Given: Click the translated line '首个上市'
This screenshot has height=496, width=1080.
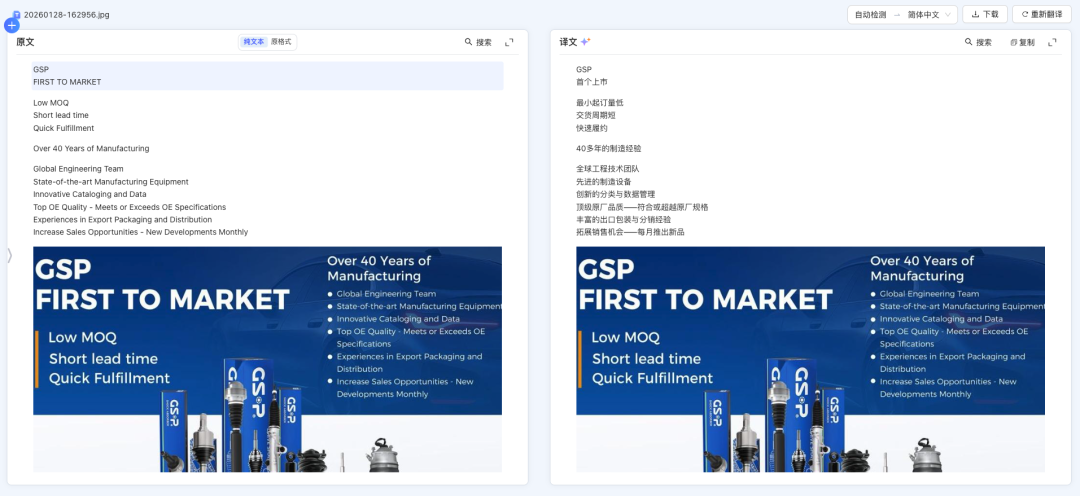Looking at the screenshot, I should (x=592, y=82).
